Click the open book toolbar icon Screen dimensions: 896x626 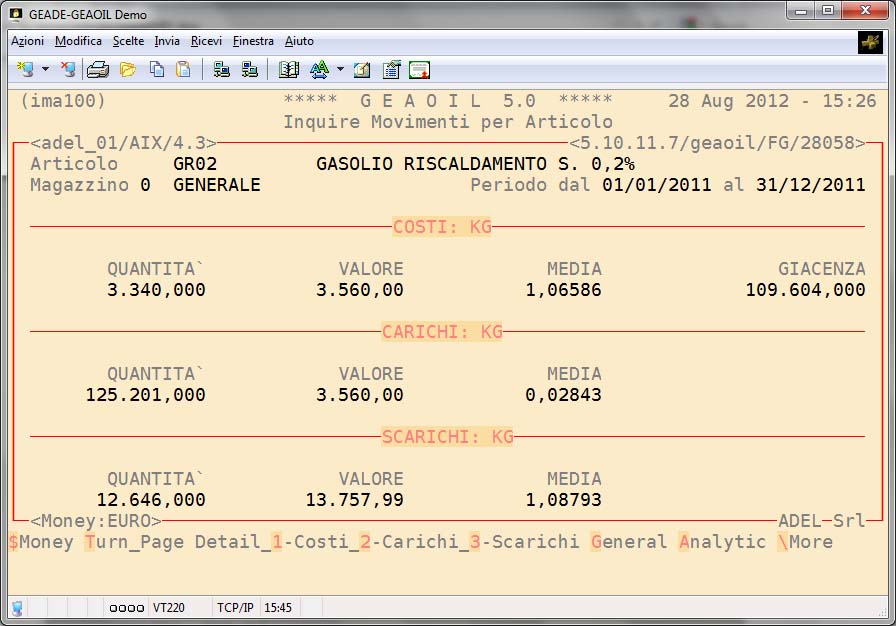click(x=289, y=70)
